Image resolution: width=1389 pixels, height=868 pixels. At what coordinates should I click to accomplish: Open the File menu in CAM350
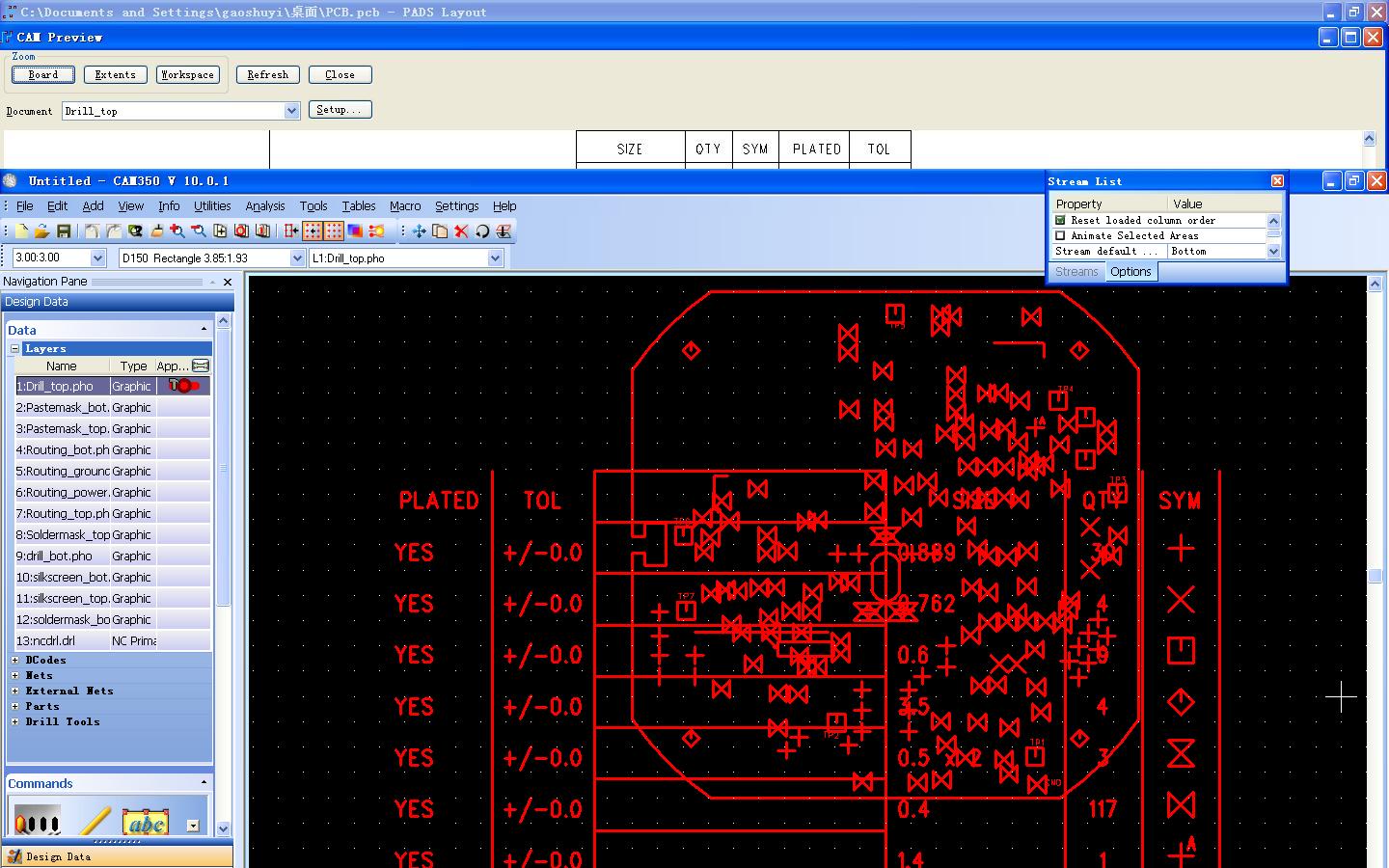click(24, 205)
